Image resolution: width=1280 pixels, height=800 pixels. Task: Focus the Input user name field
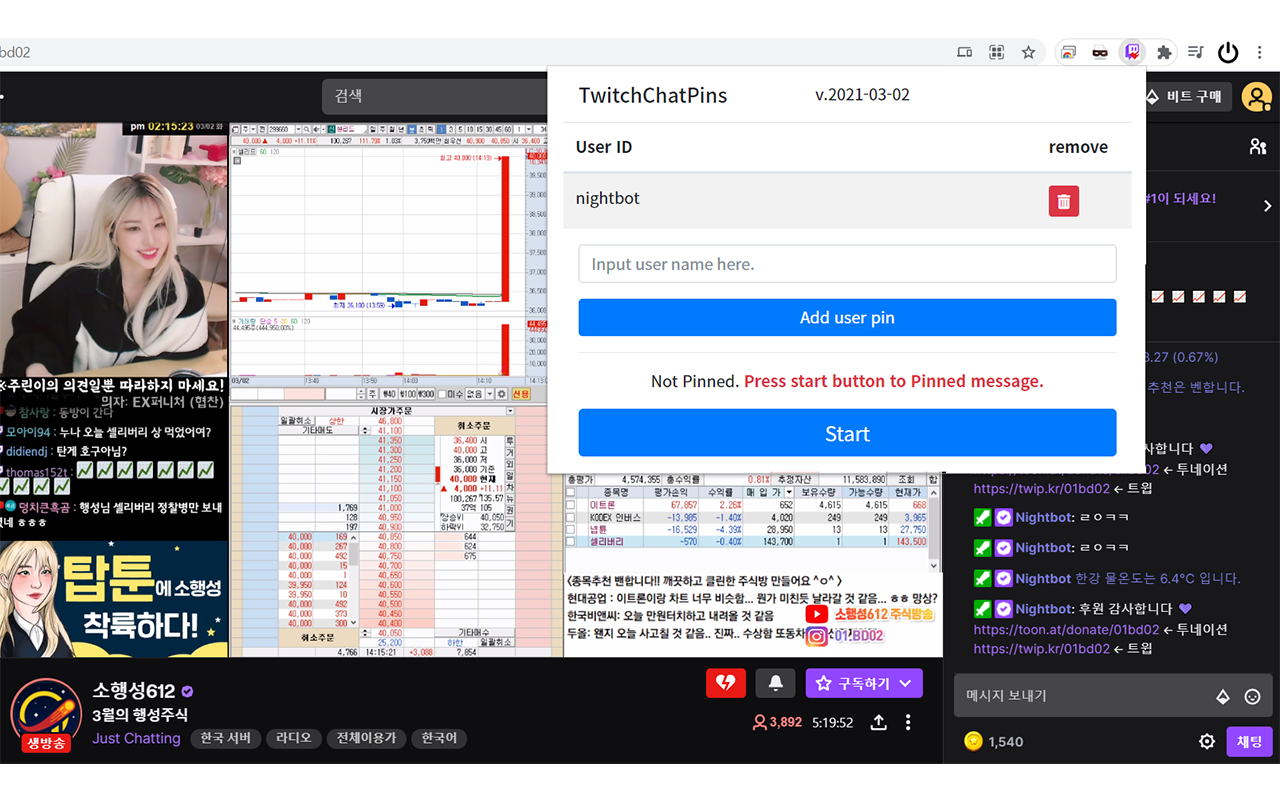pyautogui.click(x=847, y=264)
